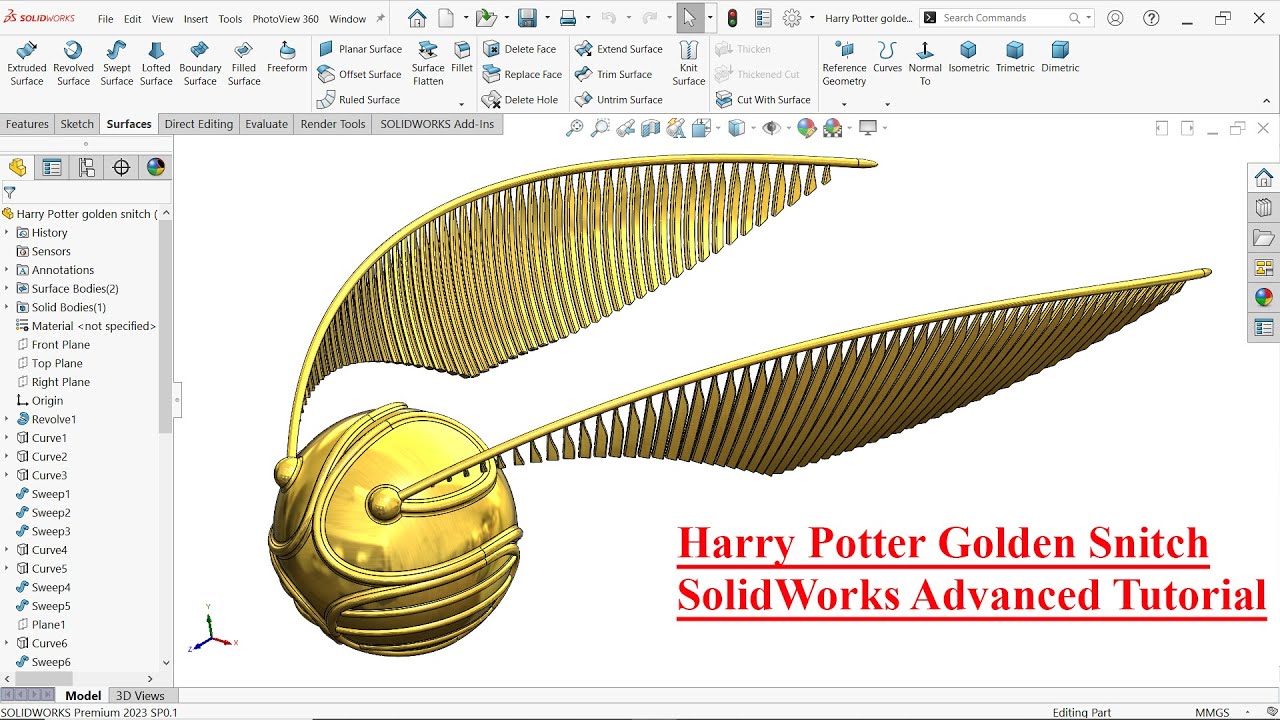The image size is (1280, 720).
Task: Open the Curves dropdown arrow
Action: pos(887,104)
